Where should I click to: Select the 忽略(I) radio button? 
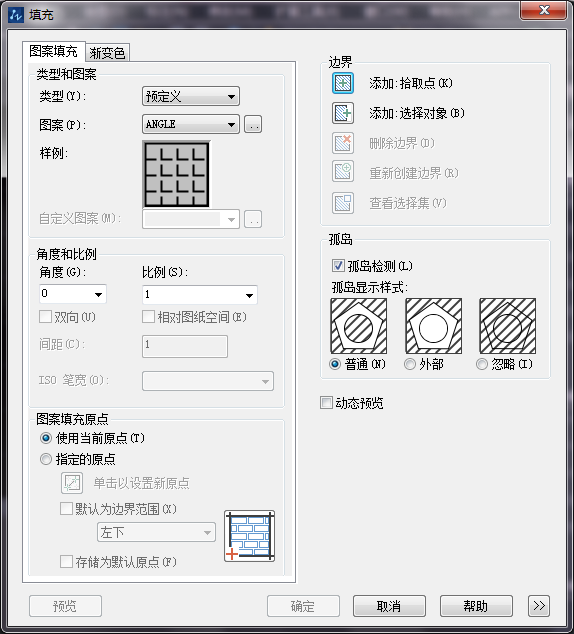coord(481,364)
